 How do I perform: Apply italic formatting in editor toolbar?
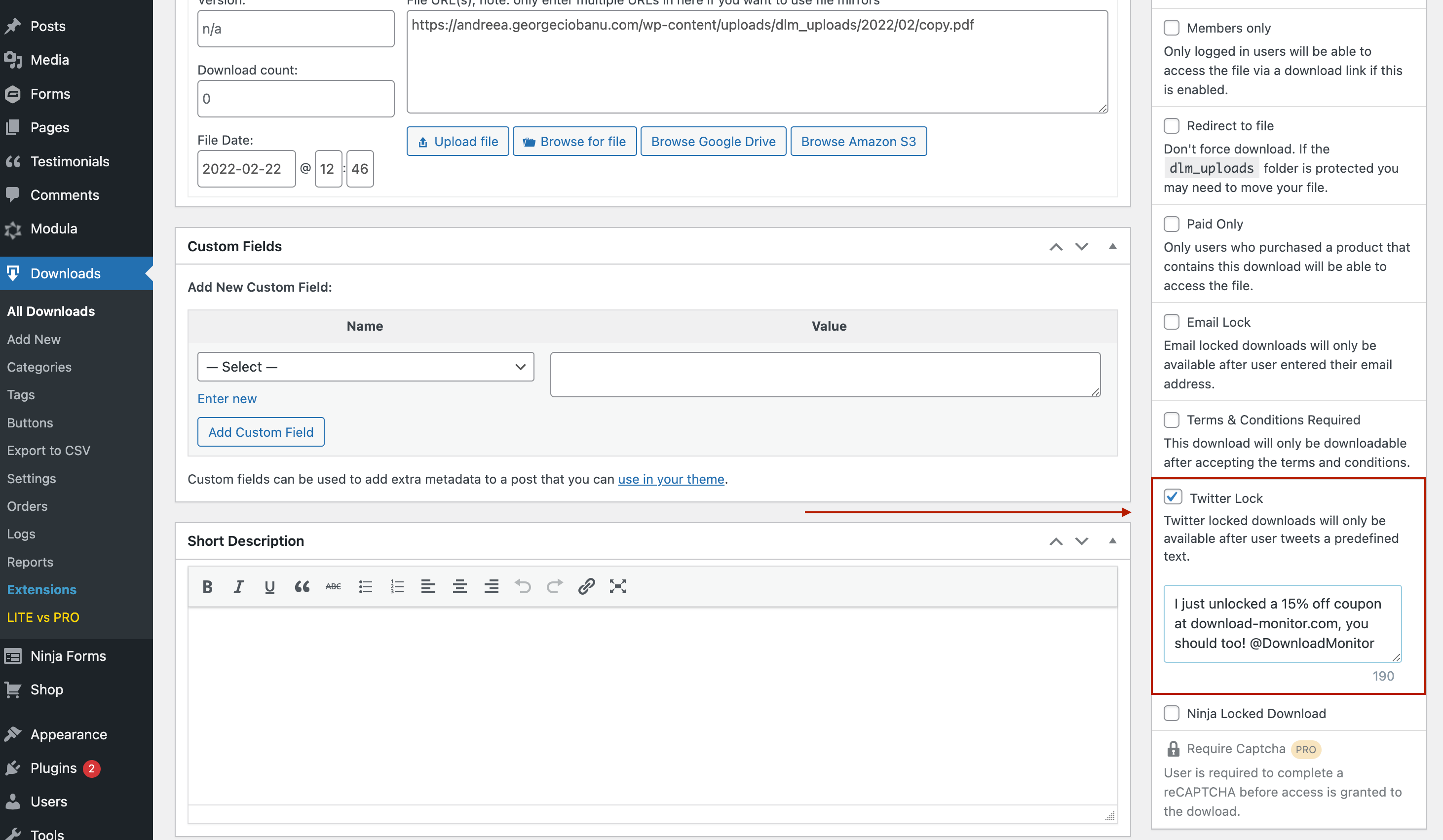239,586
